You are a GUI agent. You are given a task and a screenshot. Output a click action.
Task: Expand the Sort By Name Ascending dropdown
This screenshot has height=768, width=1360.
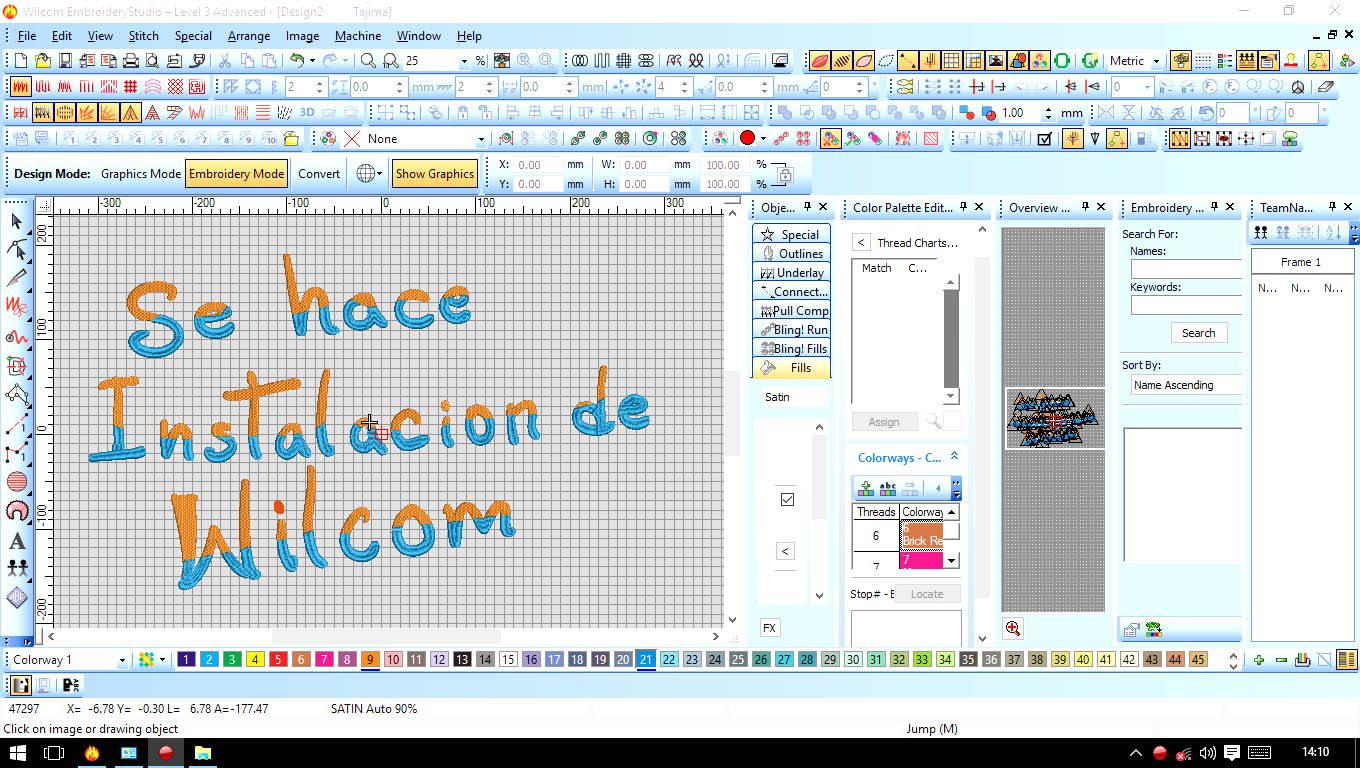1186,385
